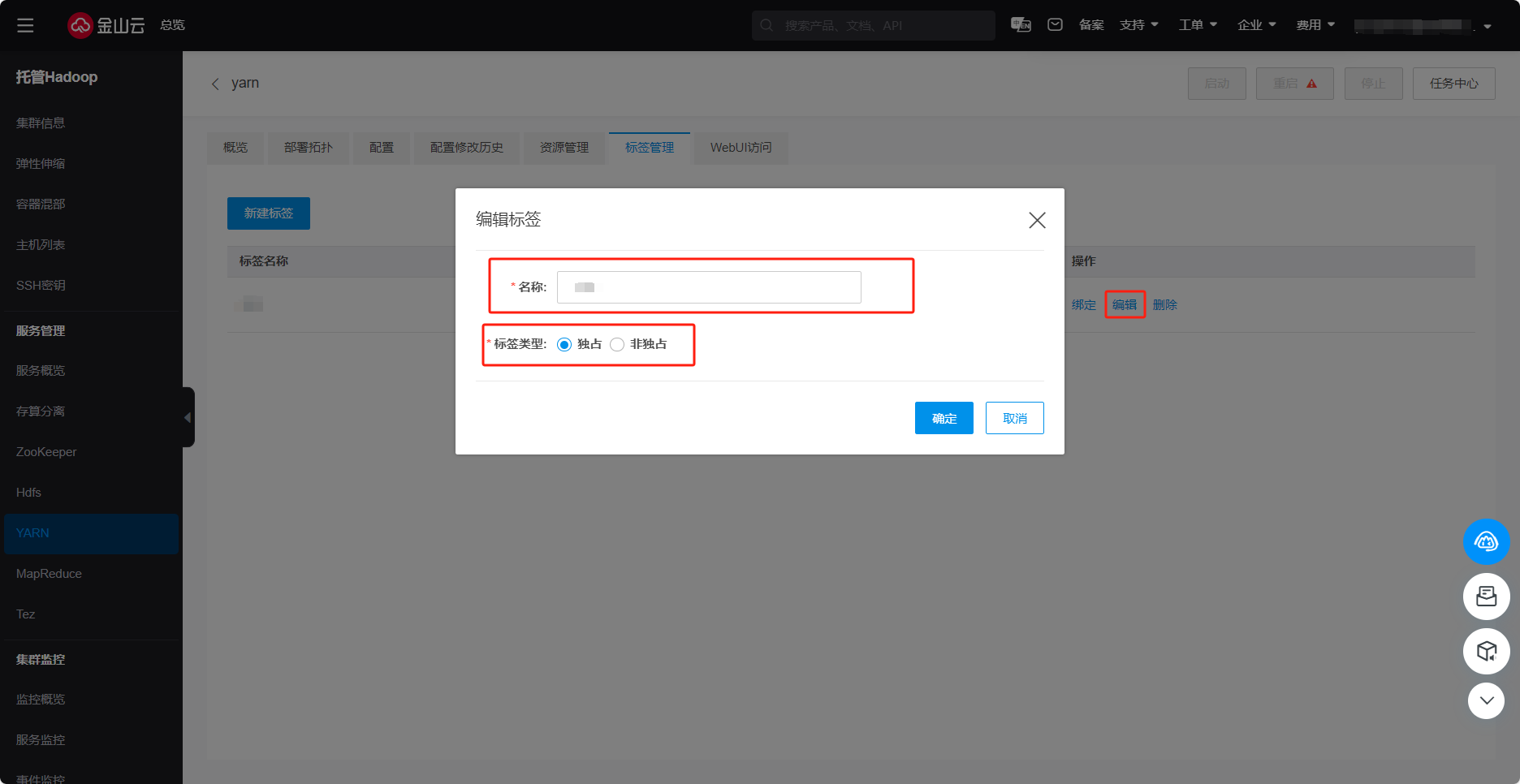Switch to the 配置 tab
This screenshot has height=784, width=1520.
pos(382,148)
